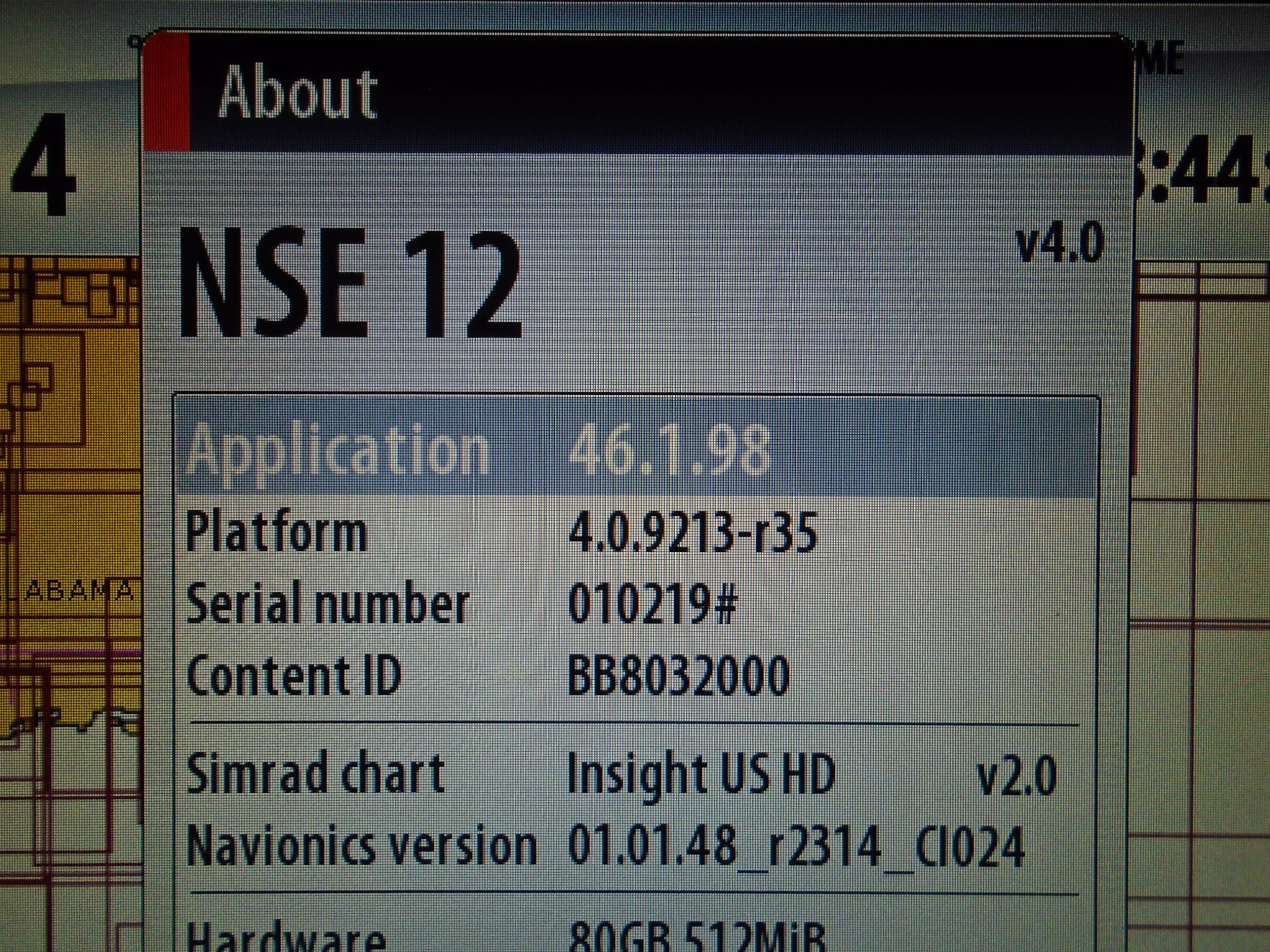Select the Simrad chart Insight US HD row
This screenshot has height=952, width=1270.
coord(635,774)
